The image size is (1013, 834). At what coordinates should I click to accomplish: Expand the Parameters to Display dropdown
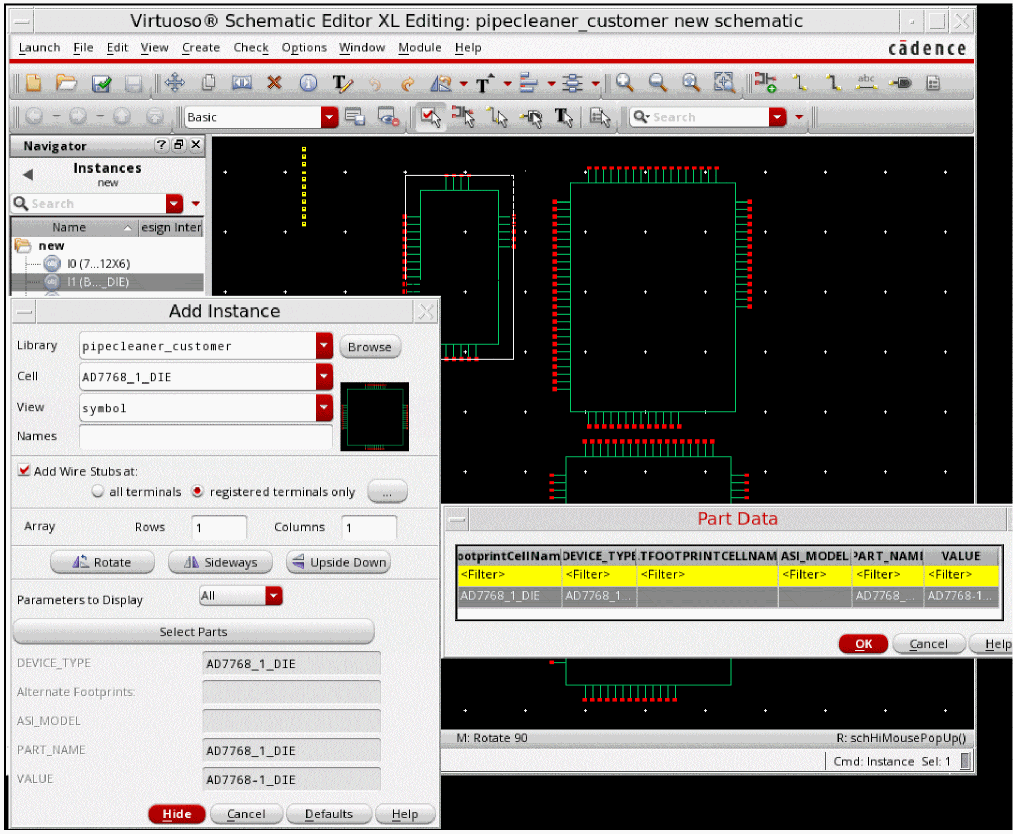(274, 596)
